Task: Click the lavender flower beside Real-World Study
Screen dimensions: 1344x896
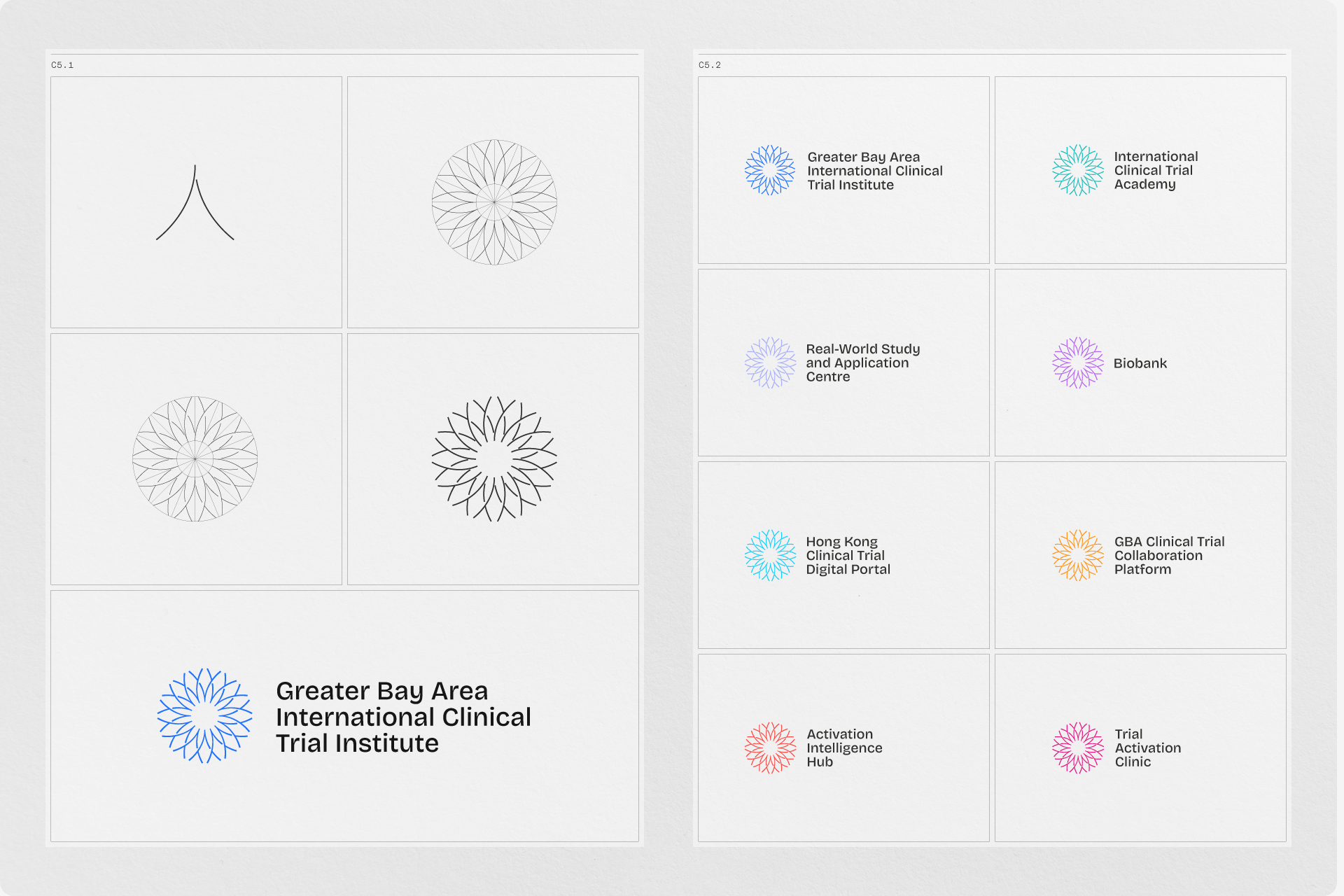Action: coord(770,363)
